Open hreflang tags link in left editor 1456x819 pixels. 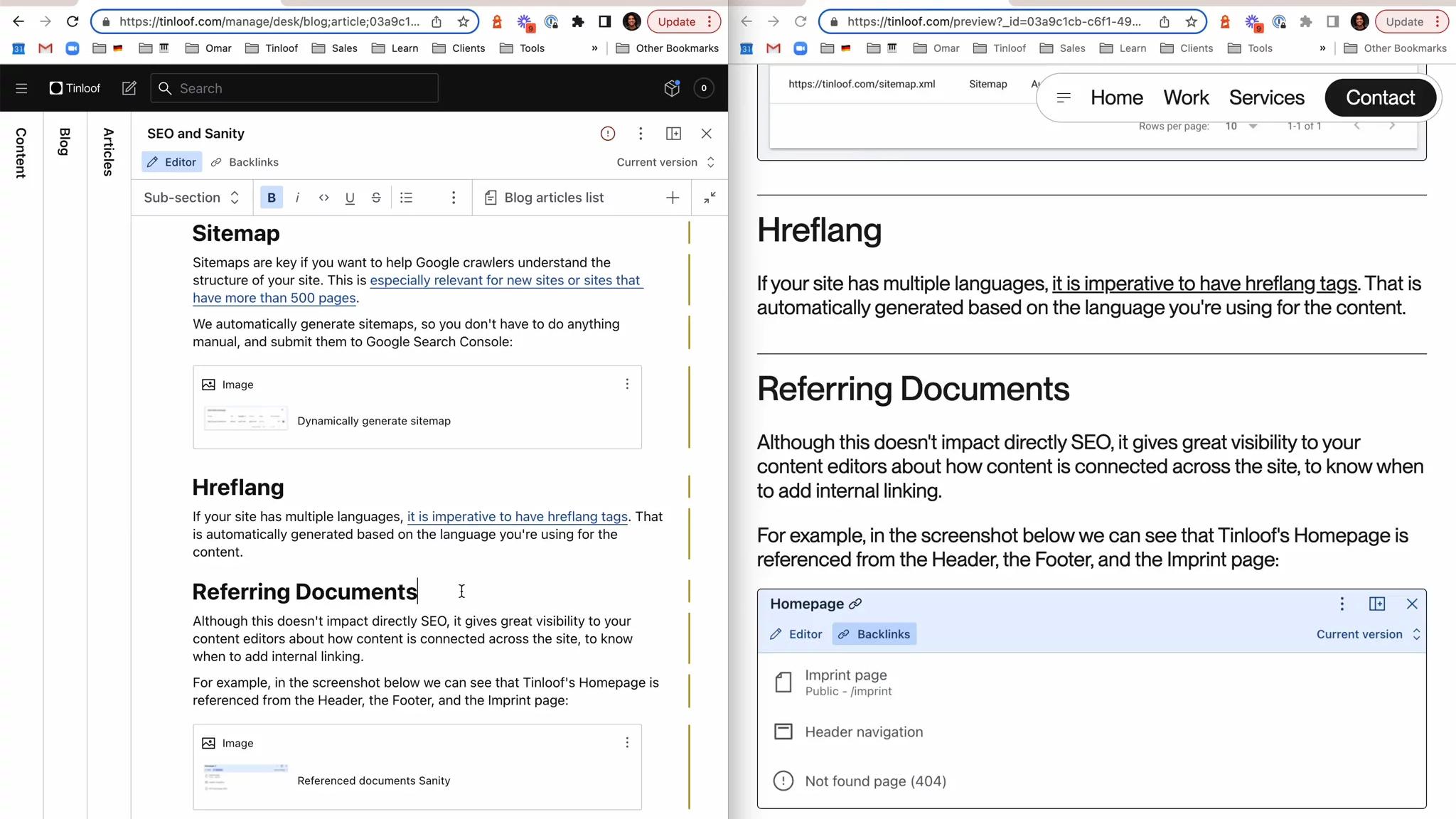pos(518,517)
